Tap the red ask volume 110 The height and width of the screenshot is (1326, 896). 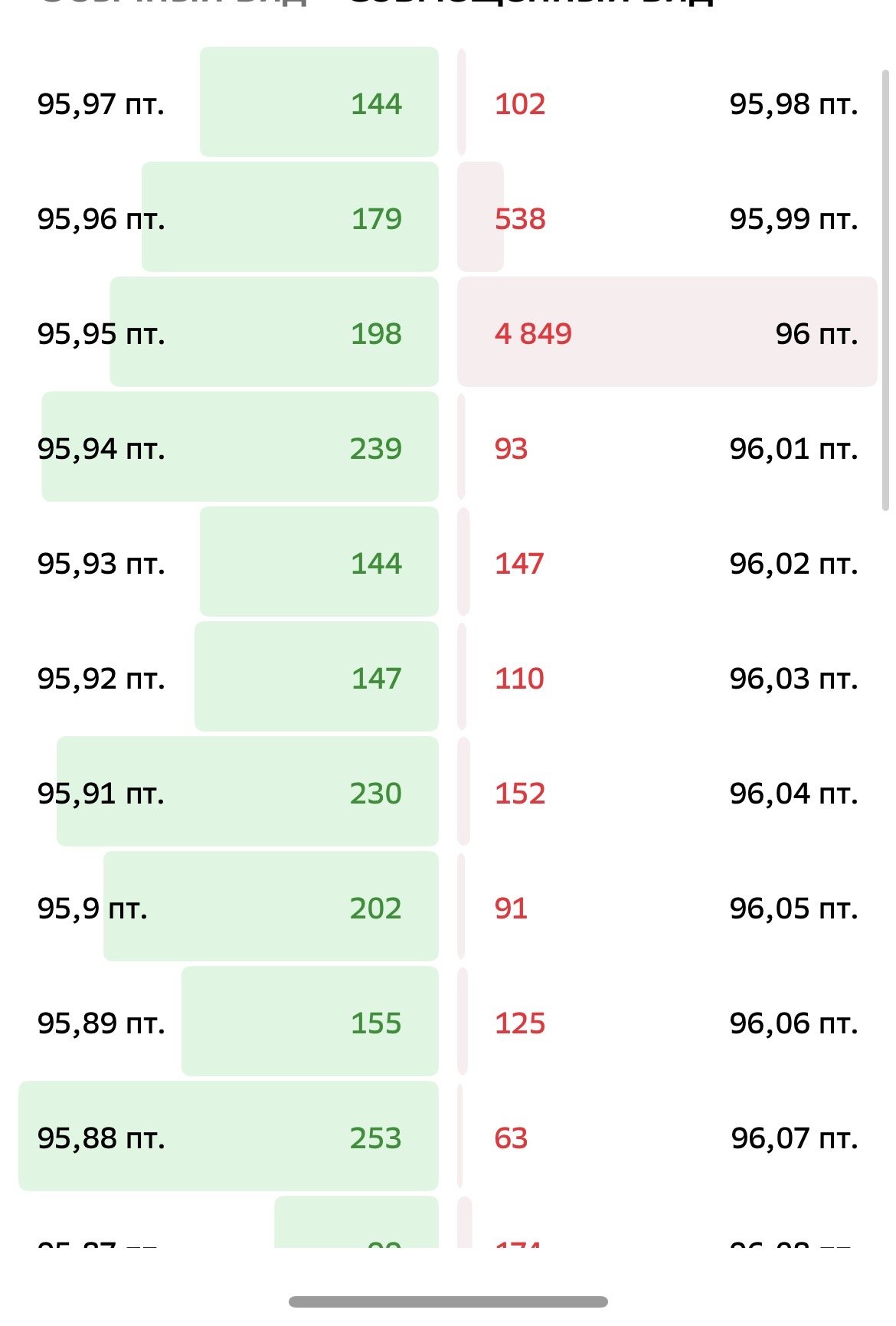click(x=519, y=679)
